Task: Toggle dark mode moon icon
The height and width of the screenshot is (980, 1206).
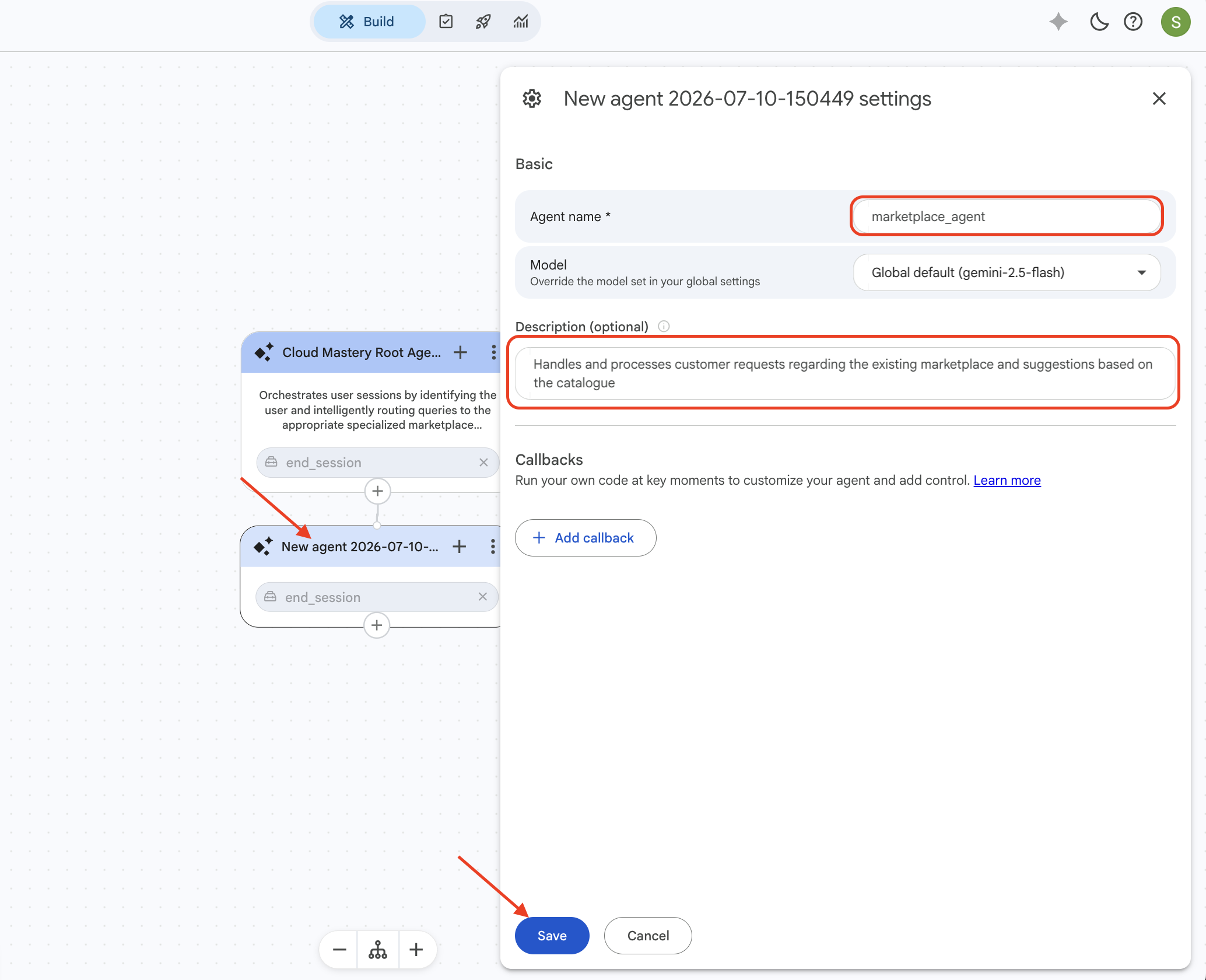Action: (1099, 22)
